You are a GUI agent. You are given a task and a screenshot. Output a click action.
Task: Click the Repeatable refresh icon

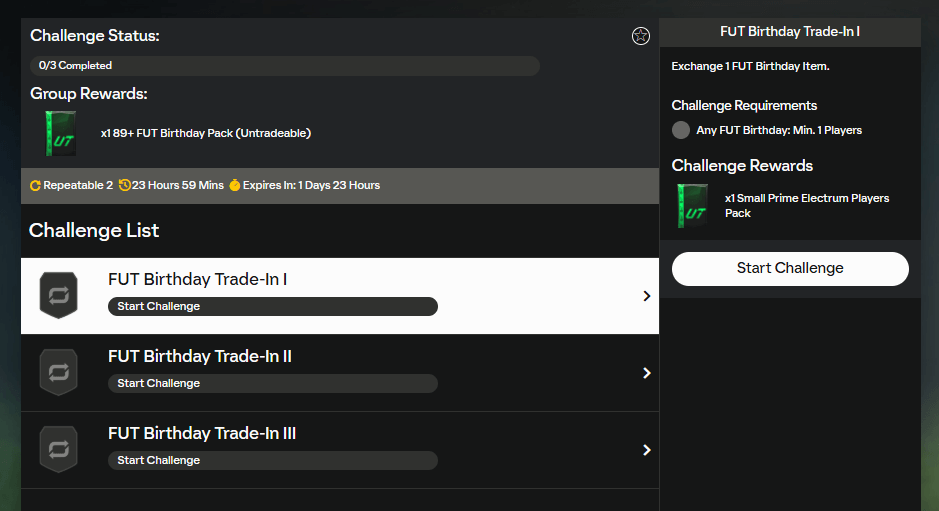point(35,185)
